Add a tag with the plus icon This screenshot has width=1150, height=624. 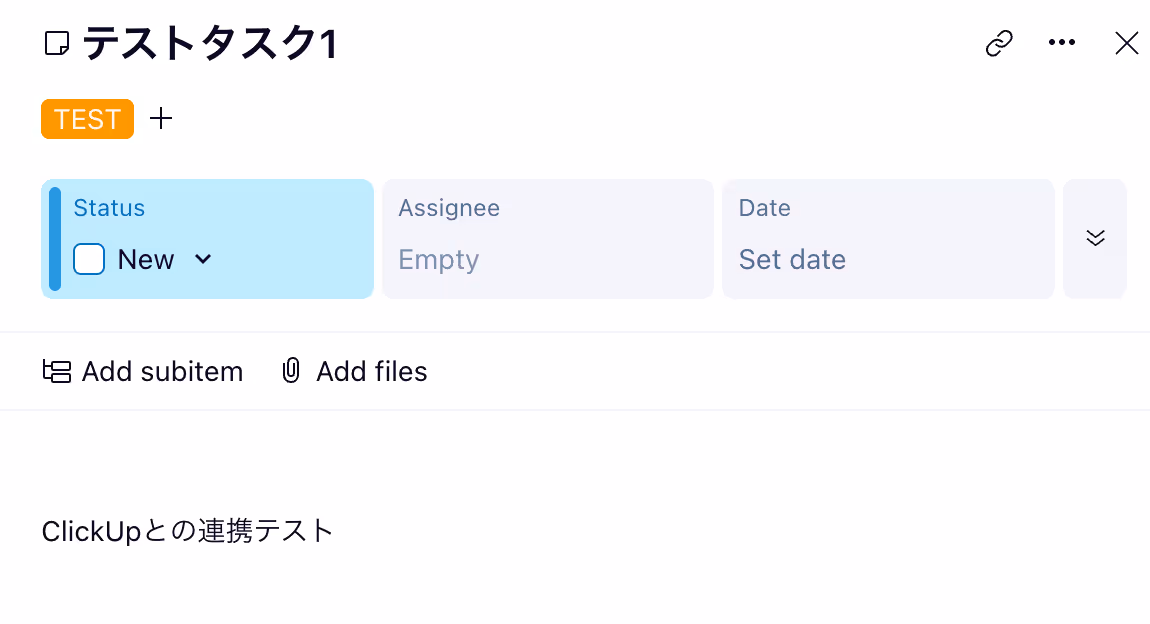tap(161, 118)
